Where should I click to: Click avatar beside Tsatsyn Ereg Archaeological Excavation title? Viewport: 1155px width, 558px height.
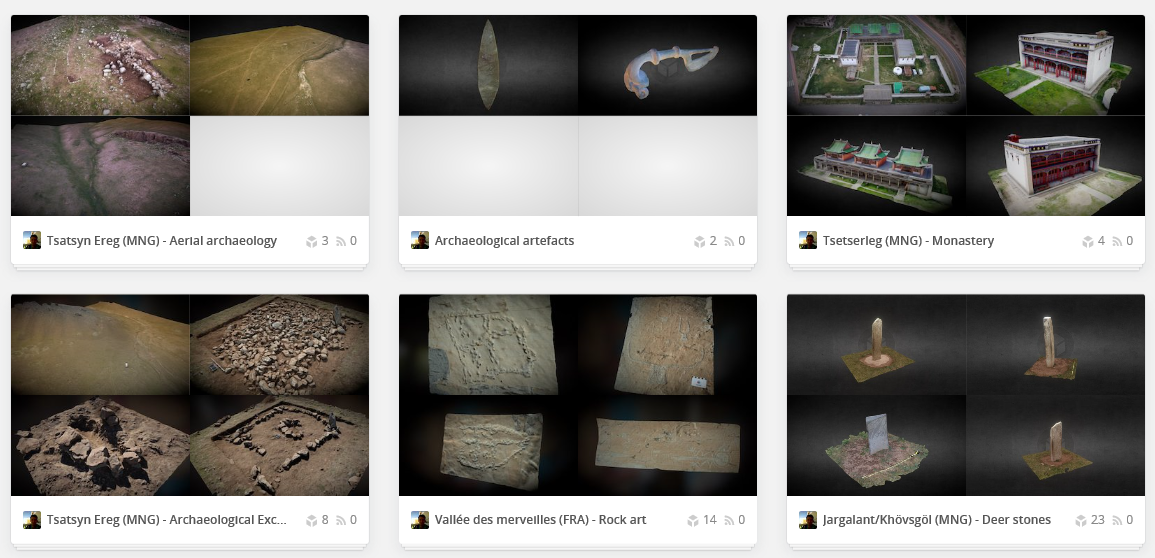point(32,520)
